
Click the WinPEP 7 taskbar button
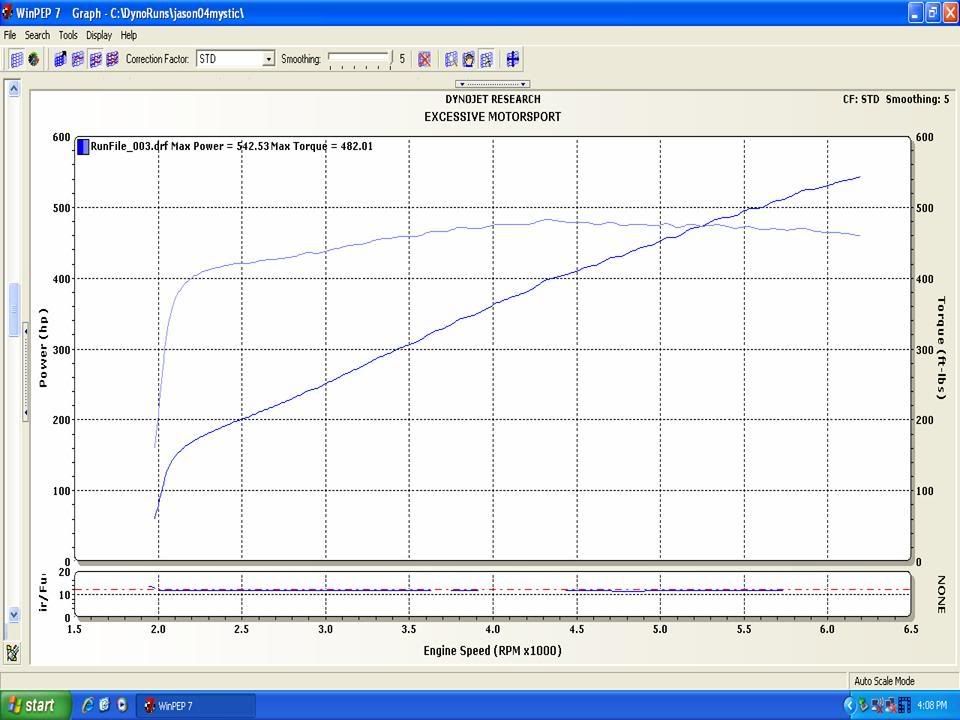pos(195,706)
